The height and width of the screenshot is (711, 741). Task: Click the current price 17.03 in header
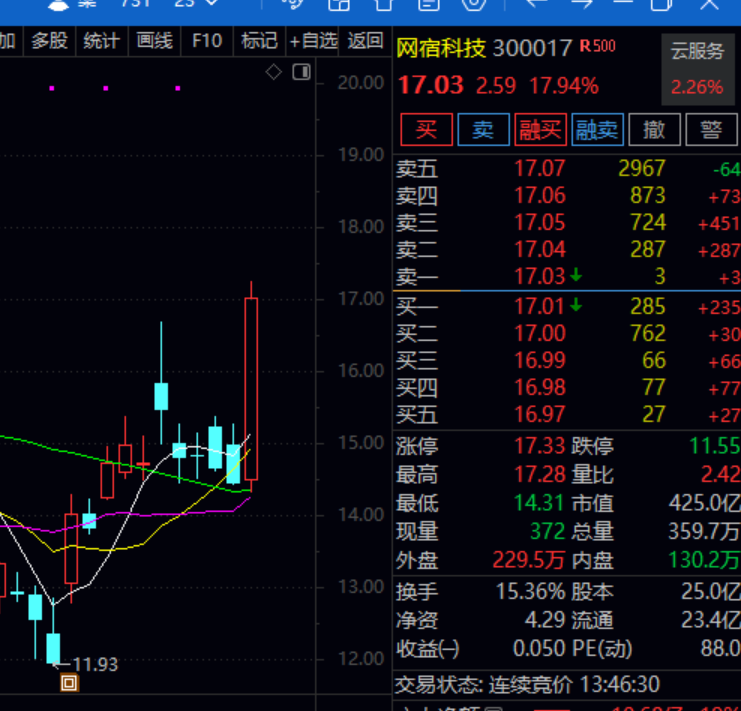click(x=431, y=86)
